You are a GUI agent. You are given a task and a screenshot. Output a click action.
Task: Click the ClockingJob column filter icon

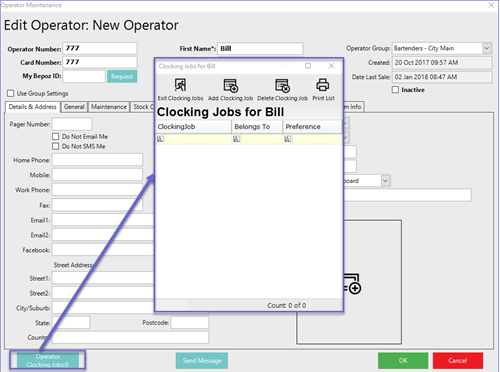160,139
